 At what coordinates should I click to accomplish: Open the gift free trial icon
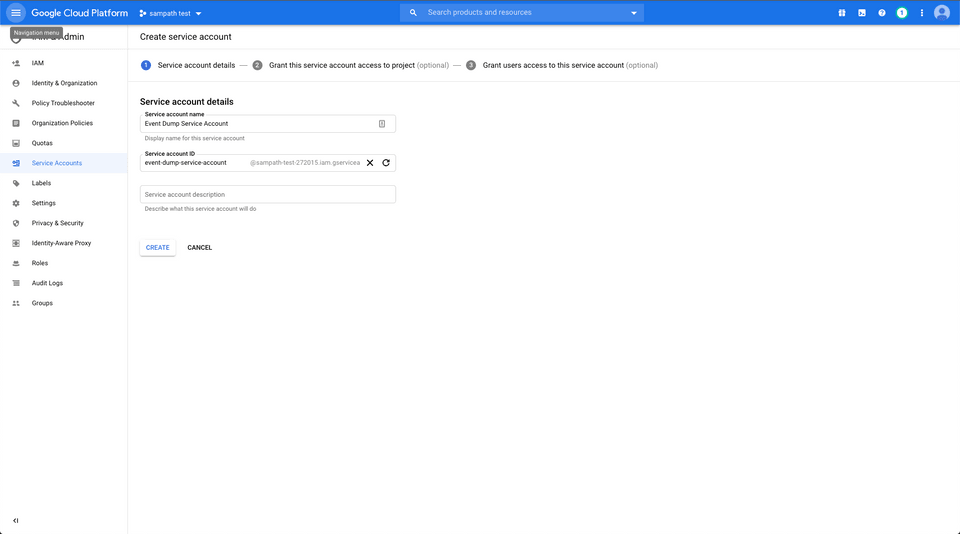(842, 13)
